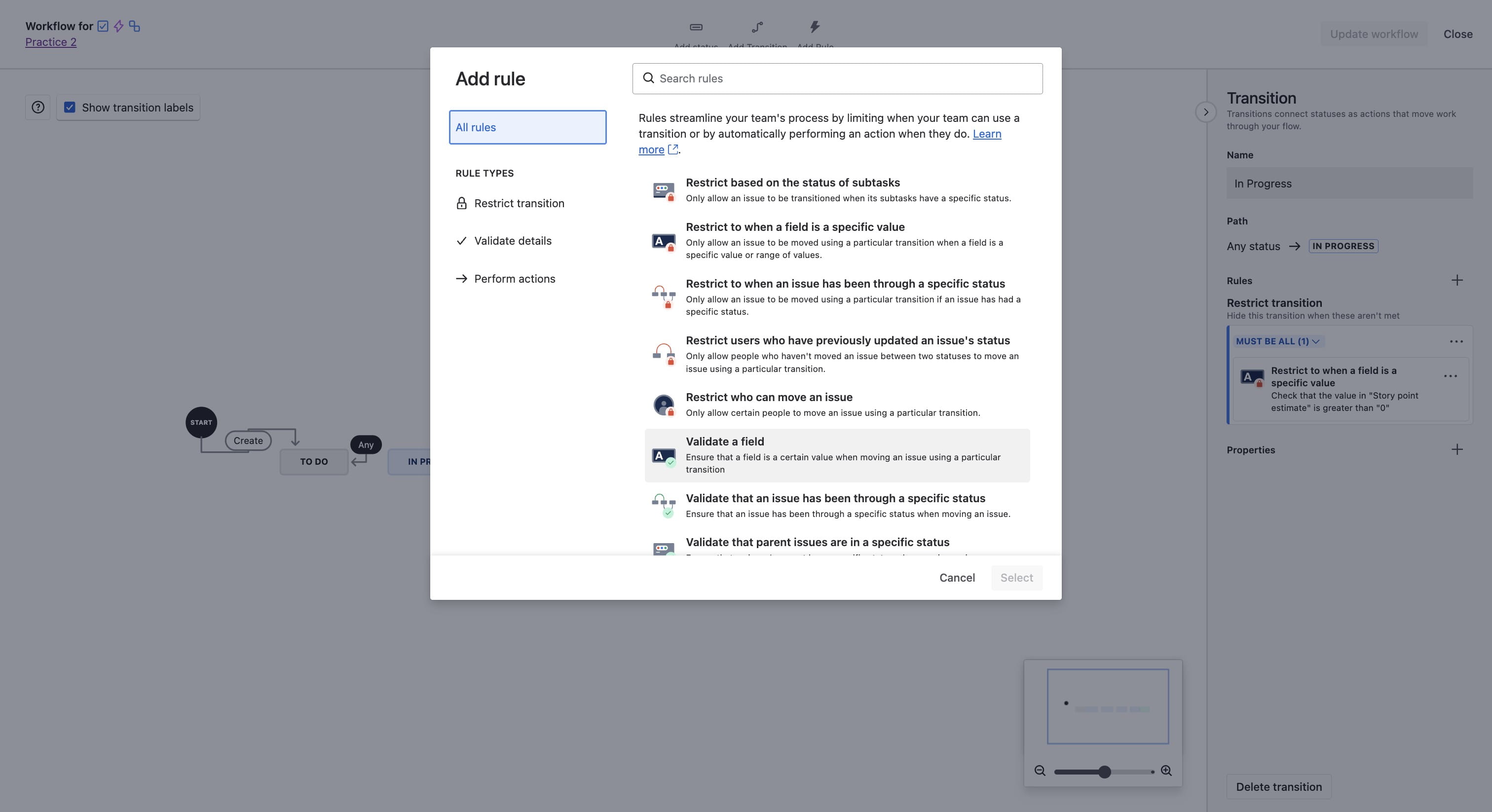
Task: Click the been-through-status restrict rule icon
Action: [x=664, y=296]
